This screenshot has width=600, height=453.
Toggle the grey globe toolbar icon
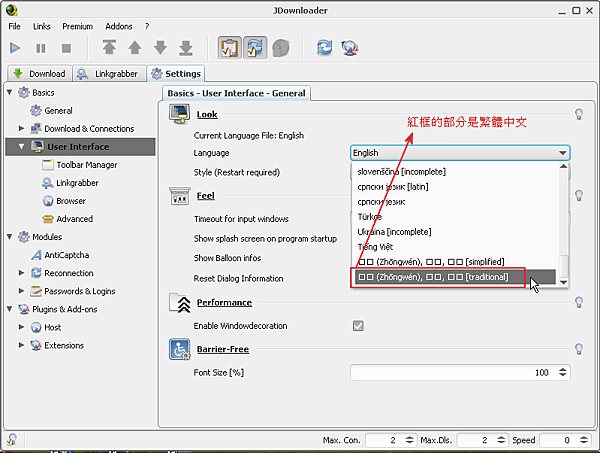click(x=280, y=48)
